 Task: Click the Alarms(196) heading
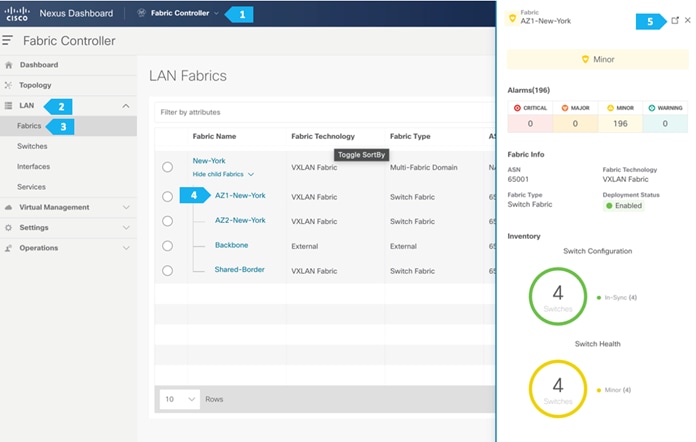coord(529,90)
